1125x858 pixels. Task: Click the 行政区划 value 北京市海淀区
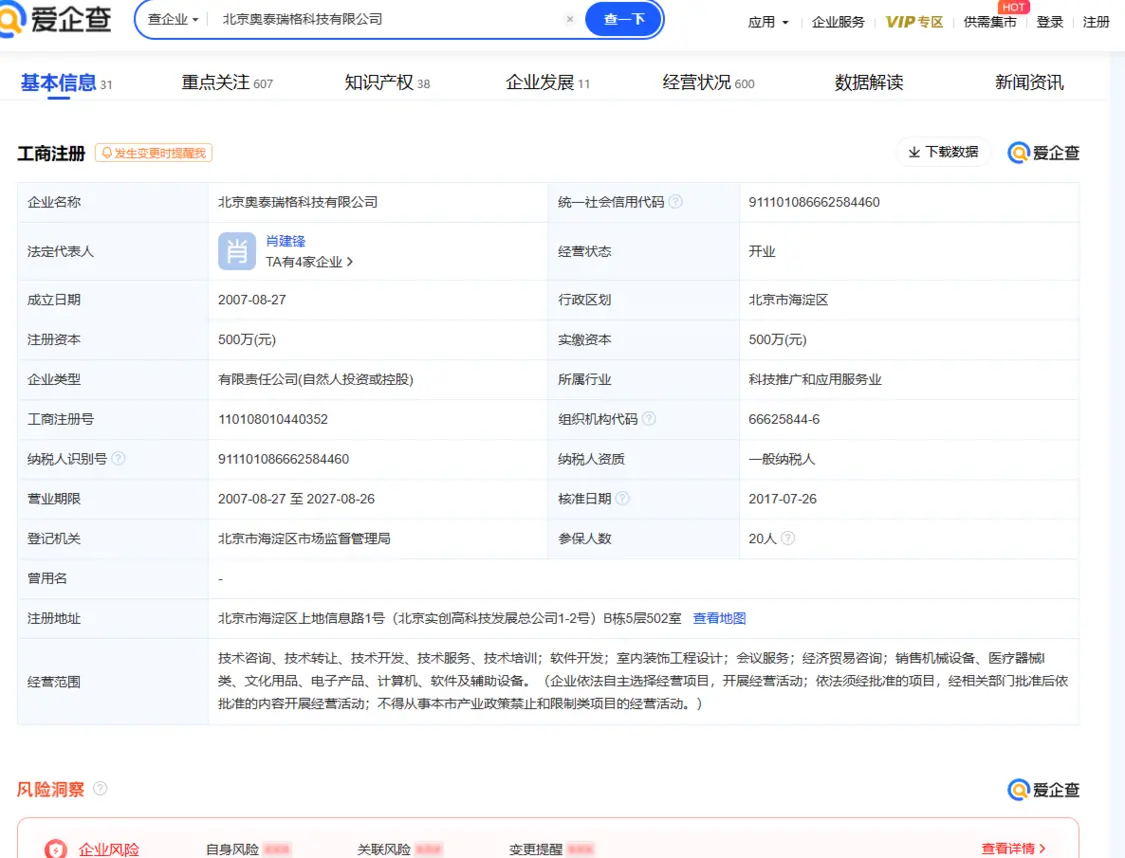click(788, 300)
